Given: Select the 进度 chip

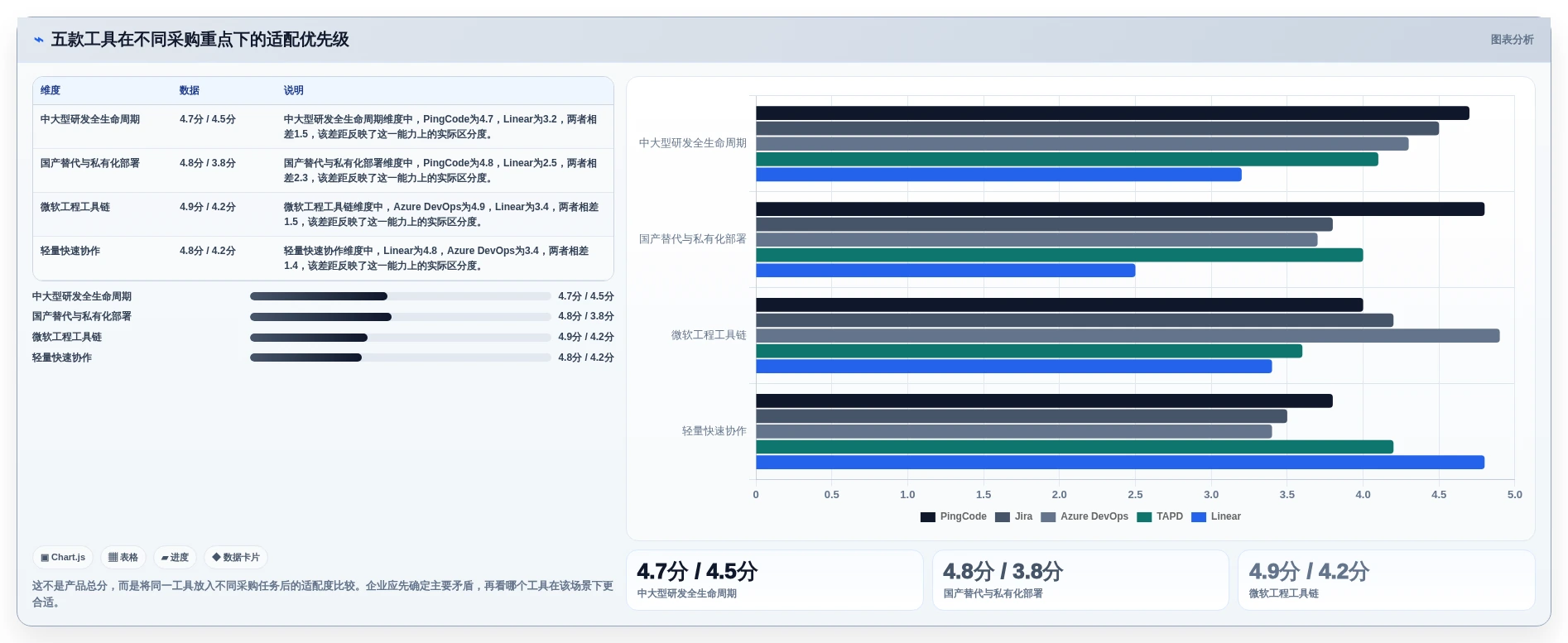Looking at the screenshot, I should click(175, 558).
